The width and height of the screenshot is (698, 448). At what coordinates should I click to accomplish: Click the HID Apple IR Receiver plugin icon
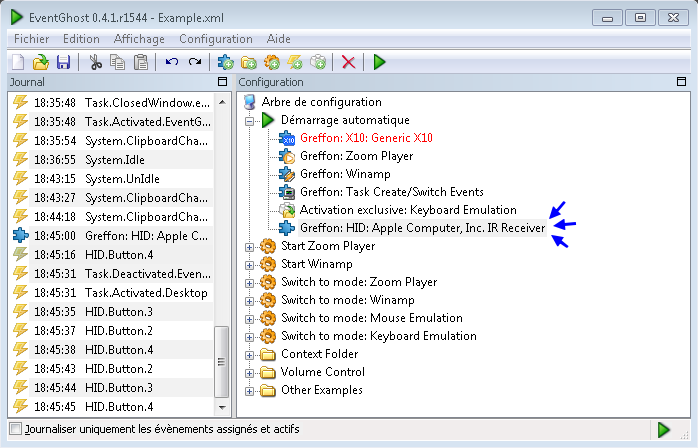click(287, 228)
